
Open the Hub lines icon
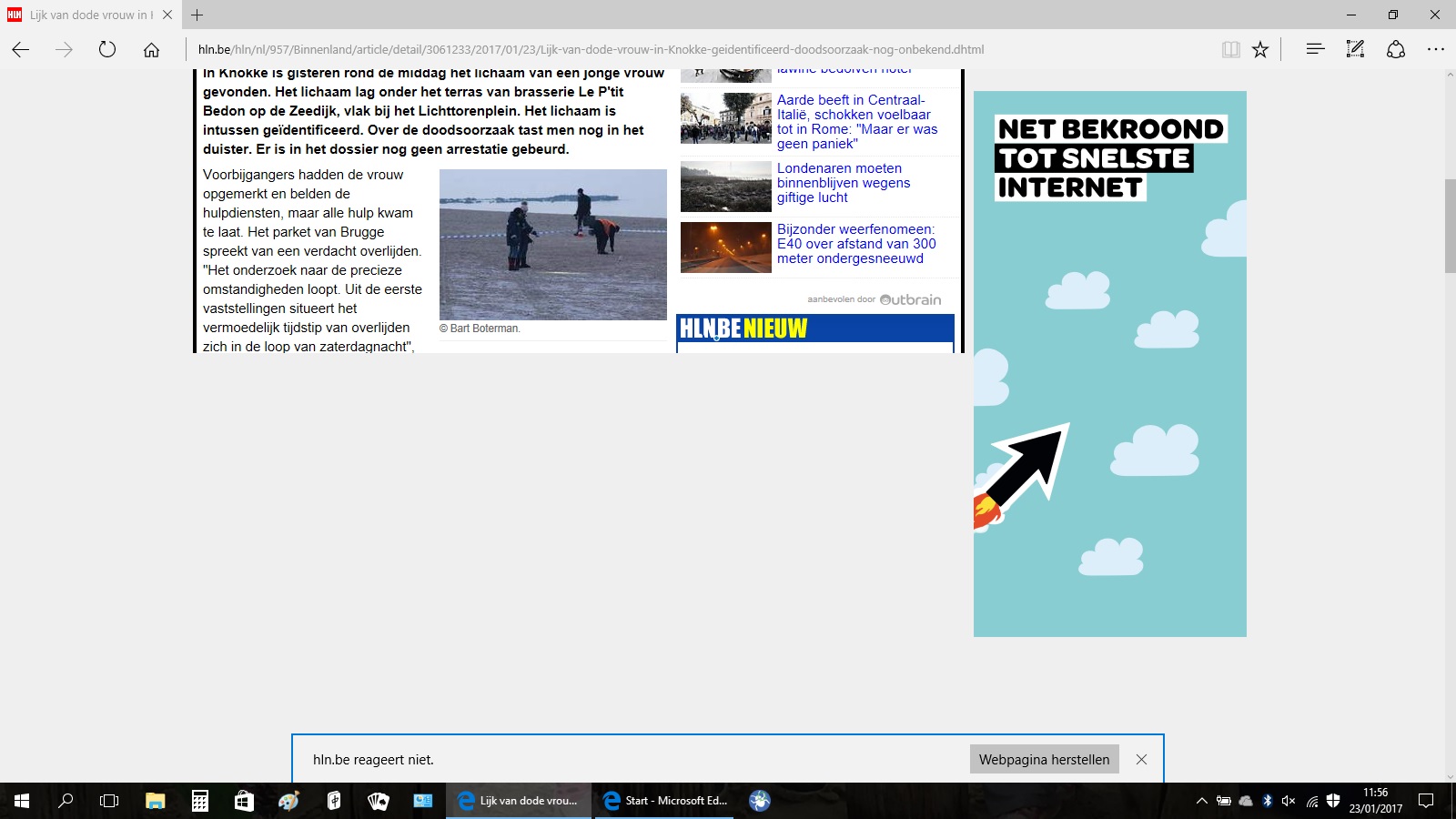(x=1315, y=49)
